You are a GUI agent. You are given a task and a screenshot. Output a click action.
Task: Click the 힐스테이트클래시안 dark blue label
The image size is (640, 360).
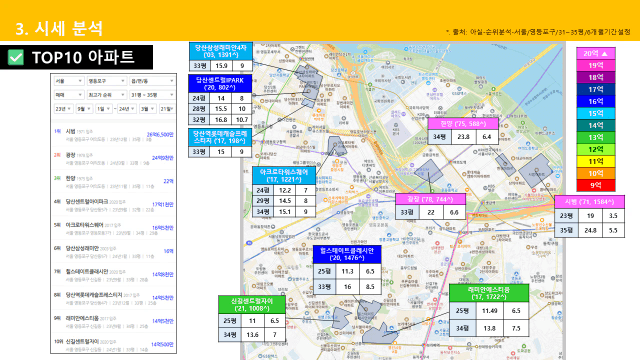(x=347, y=254)
